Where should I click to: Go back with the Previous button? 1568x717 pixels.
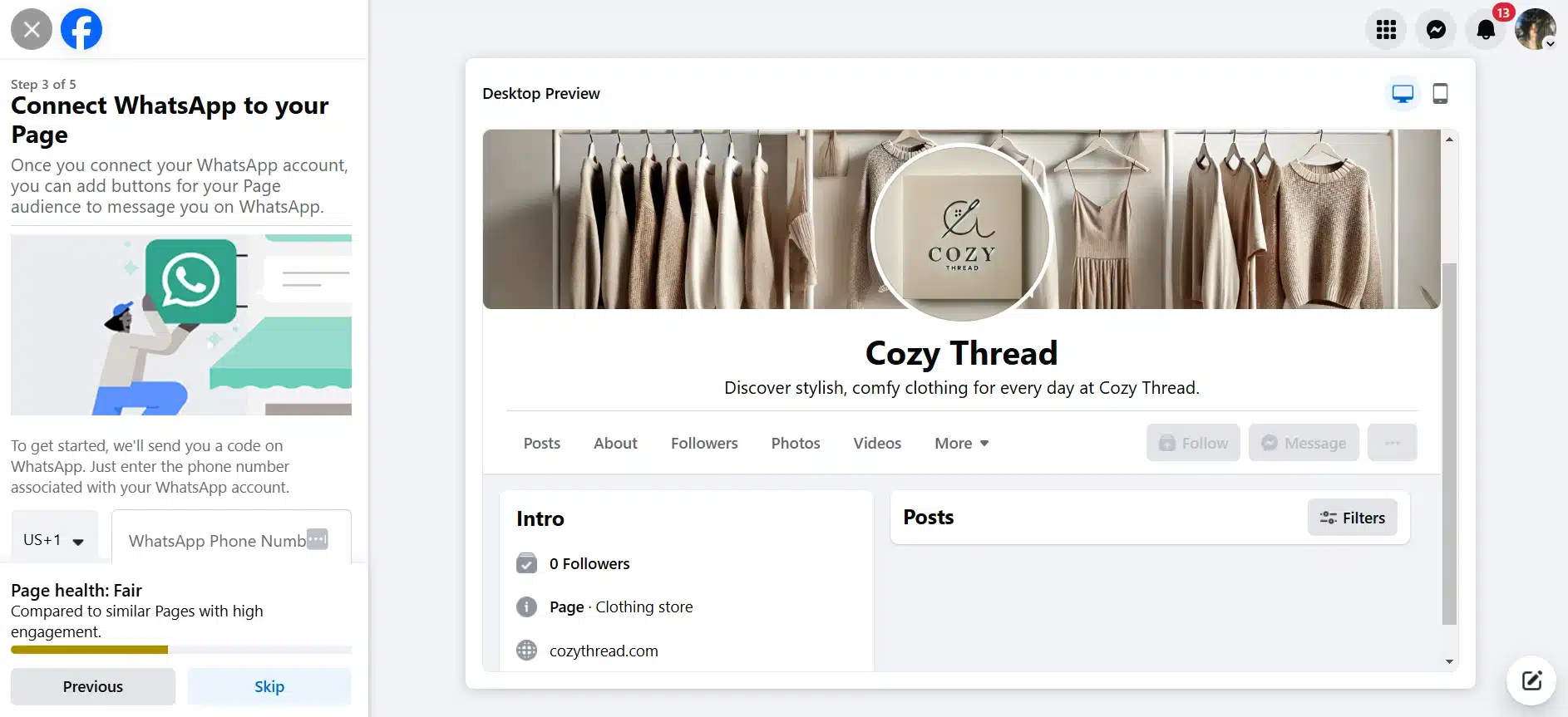click(93, 687)
